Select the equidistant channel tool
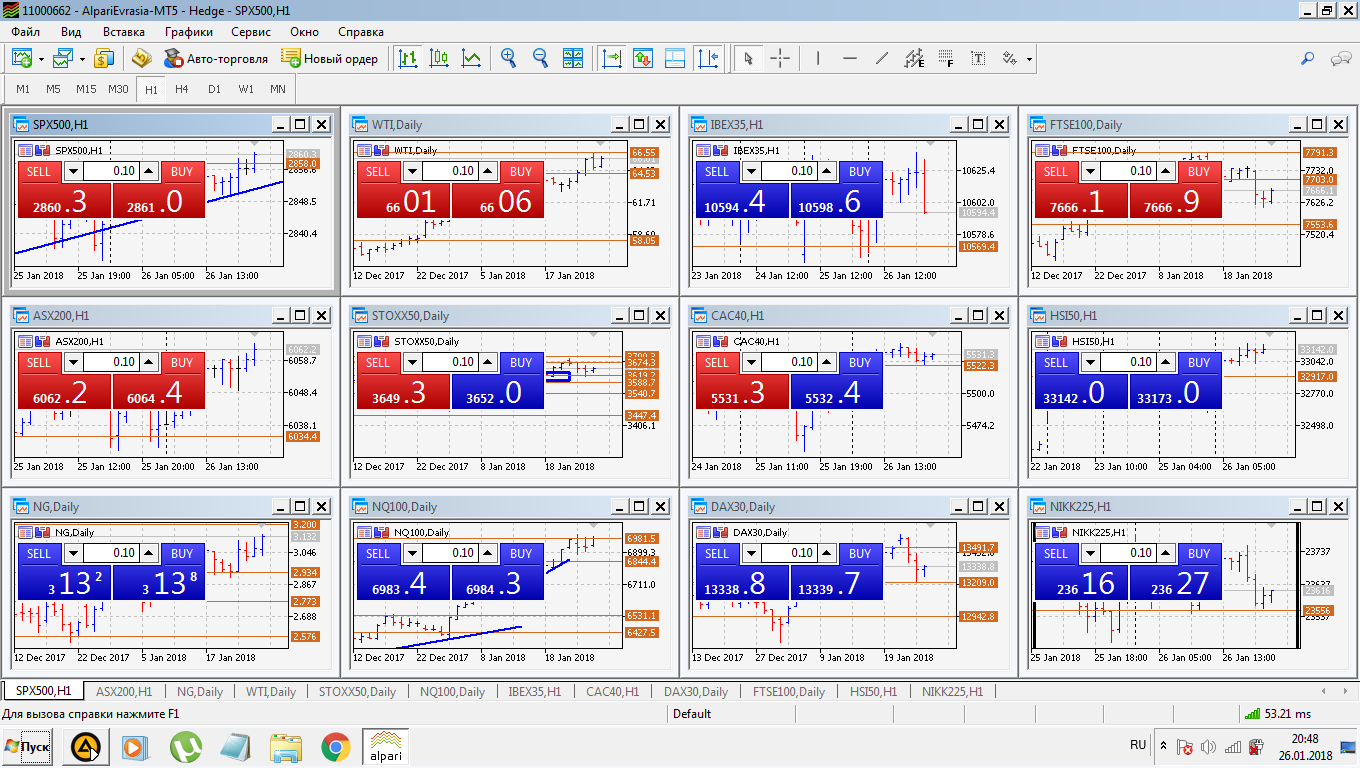1360x768 pixels. [914, 58]
